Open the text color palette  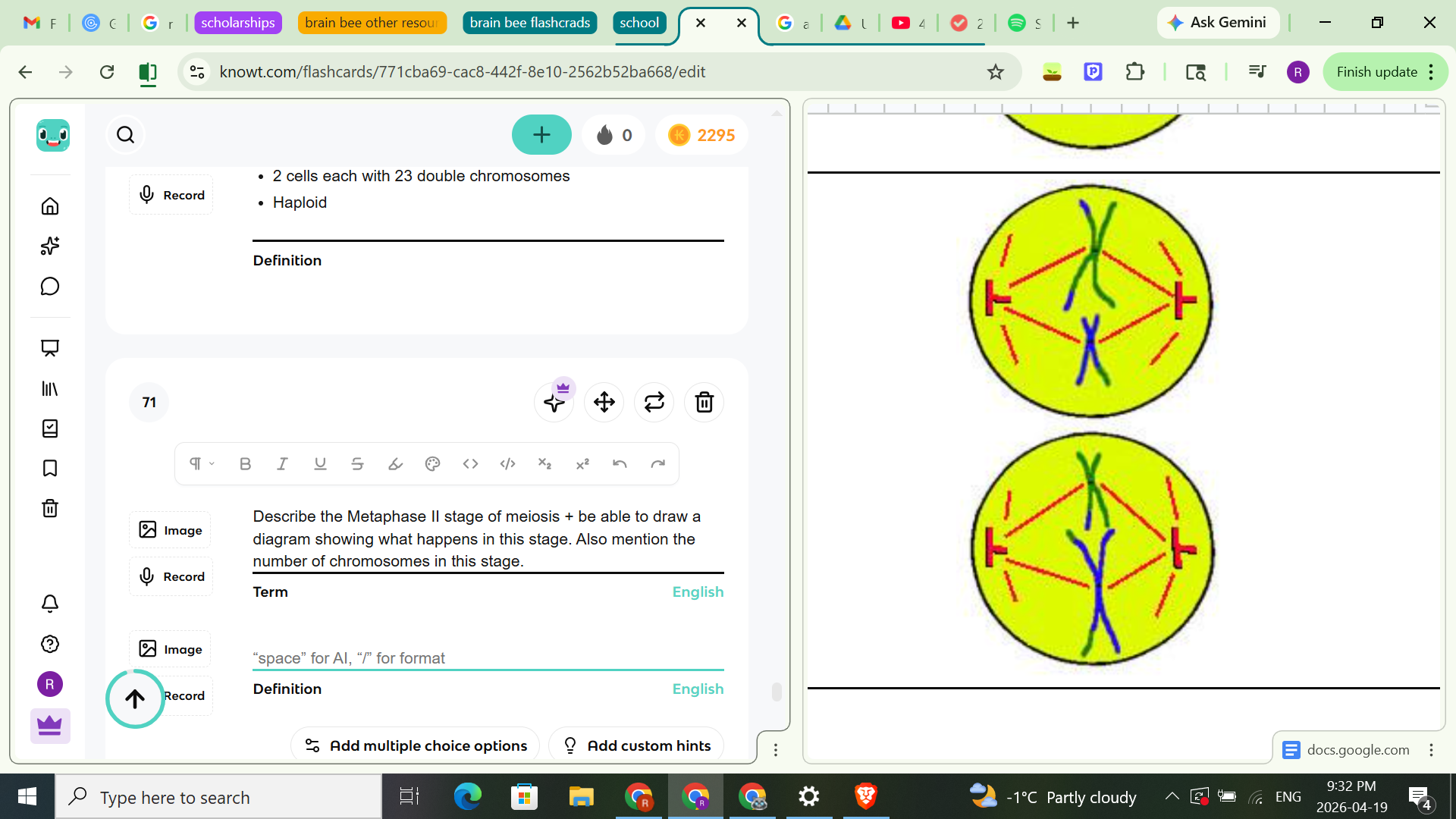point(432,463)
